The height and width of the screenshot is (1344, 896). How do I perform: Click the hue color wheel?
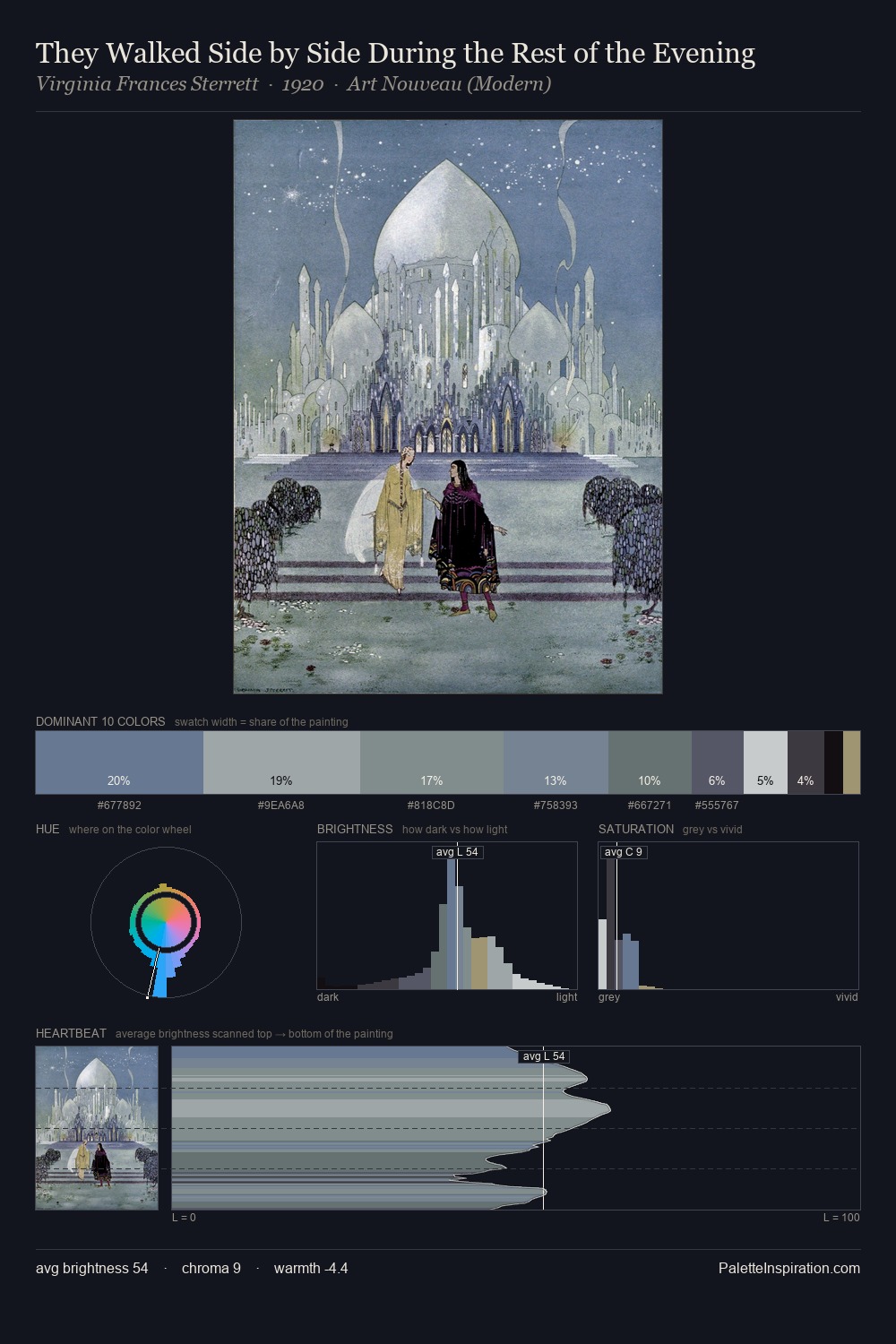click(166, 923)
